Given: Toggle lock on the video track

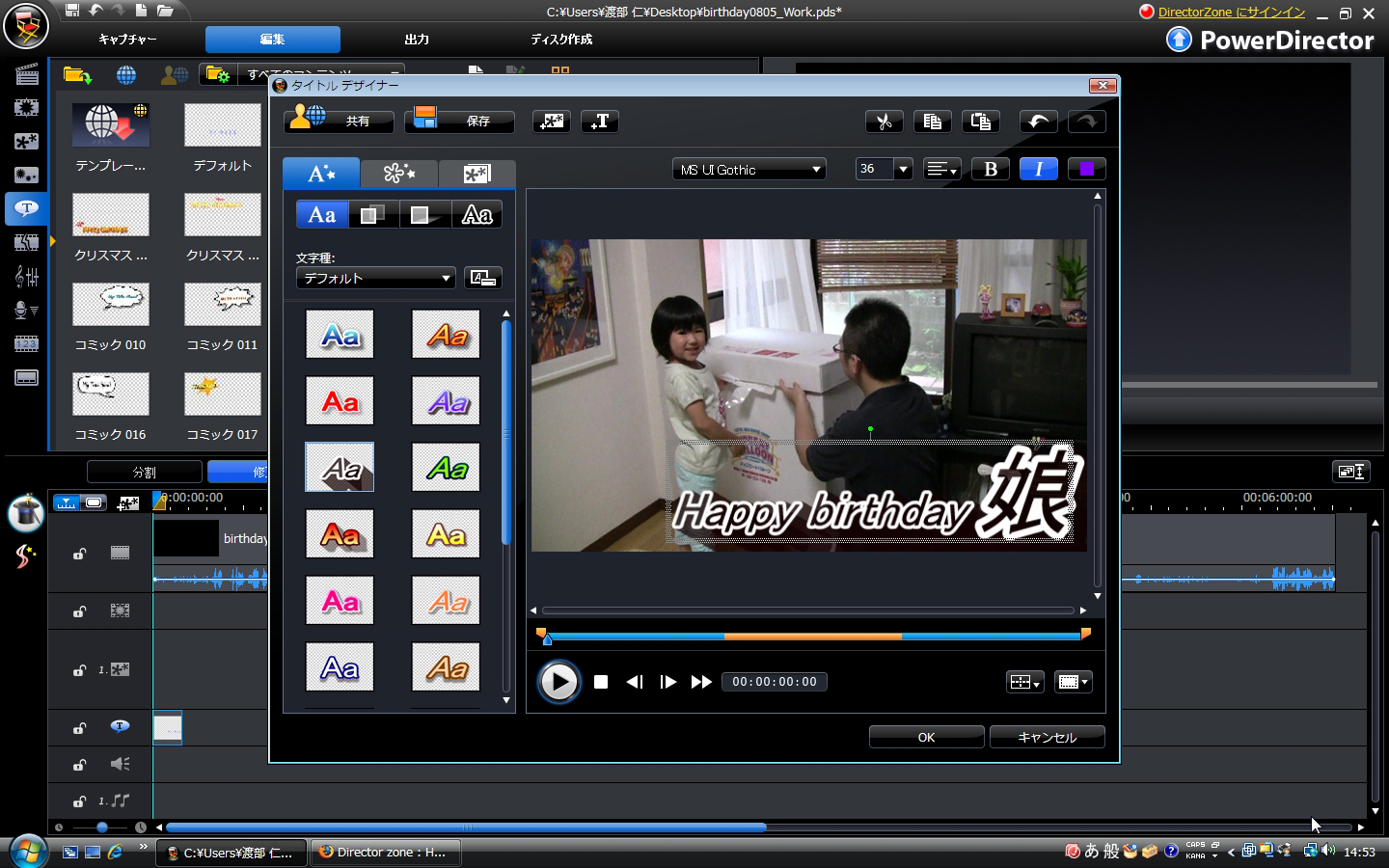Looking at the screenshot, I should pos(80,554).
